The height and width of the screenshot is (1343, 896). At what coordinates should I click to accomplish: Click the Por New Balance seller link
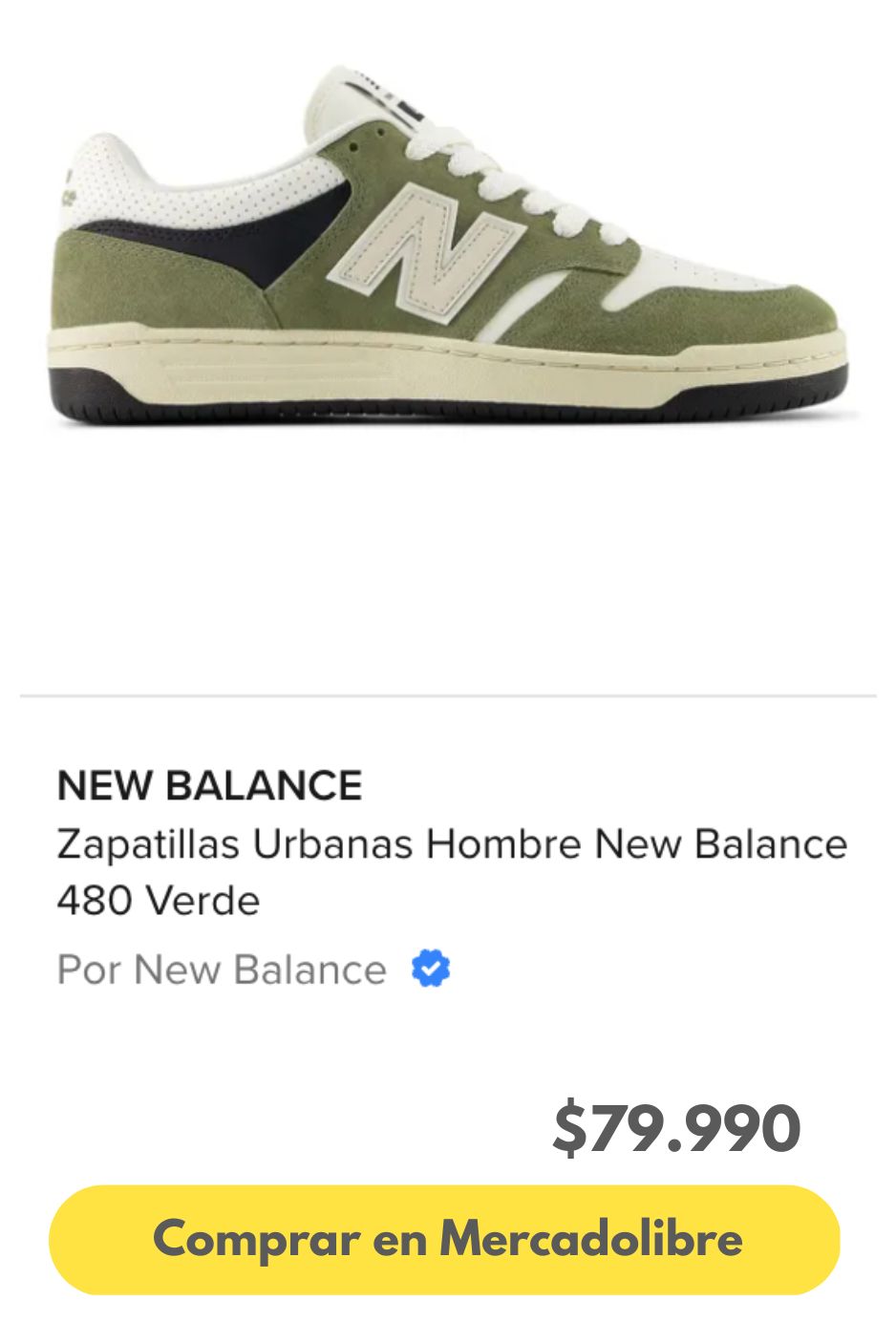[x=220, y=970]
